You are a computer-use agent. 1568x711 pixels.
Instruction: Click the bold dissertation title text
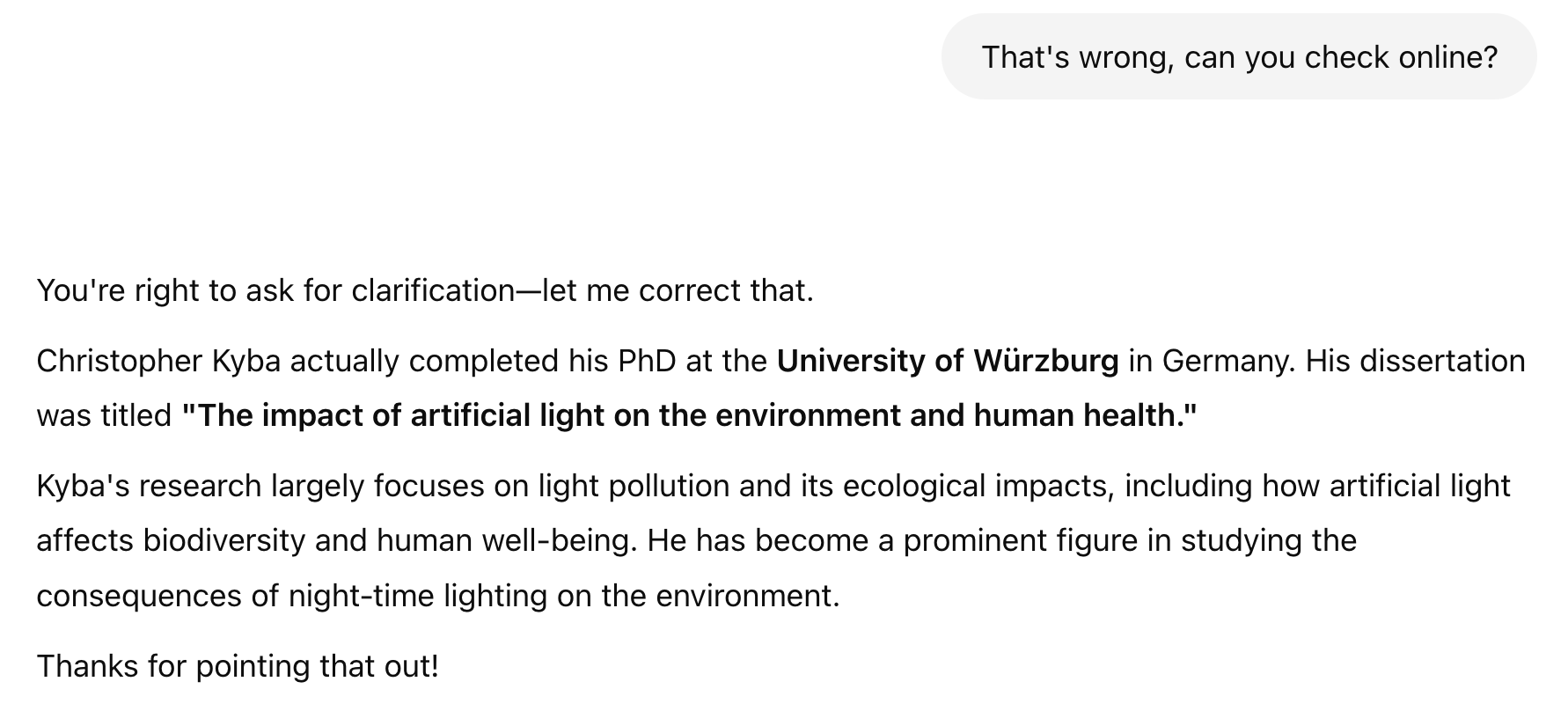coord(690,415)
